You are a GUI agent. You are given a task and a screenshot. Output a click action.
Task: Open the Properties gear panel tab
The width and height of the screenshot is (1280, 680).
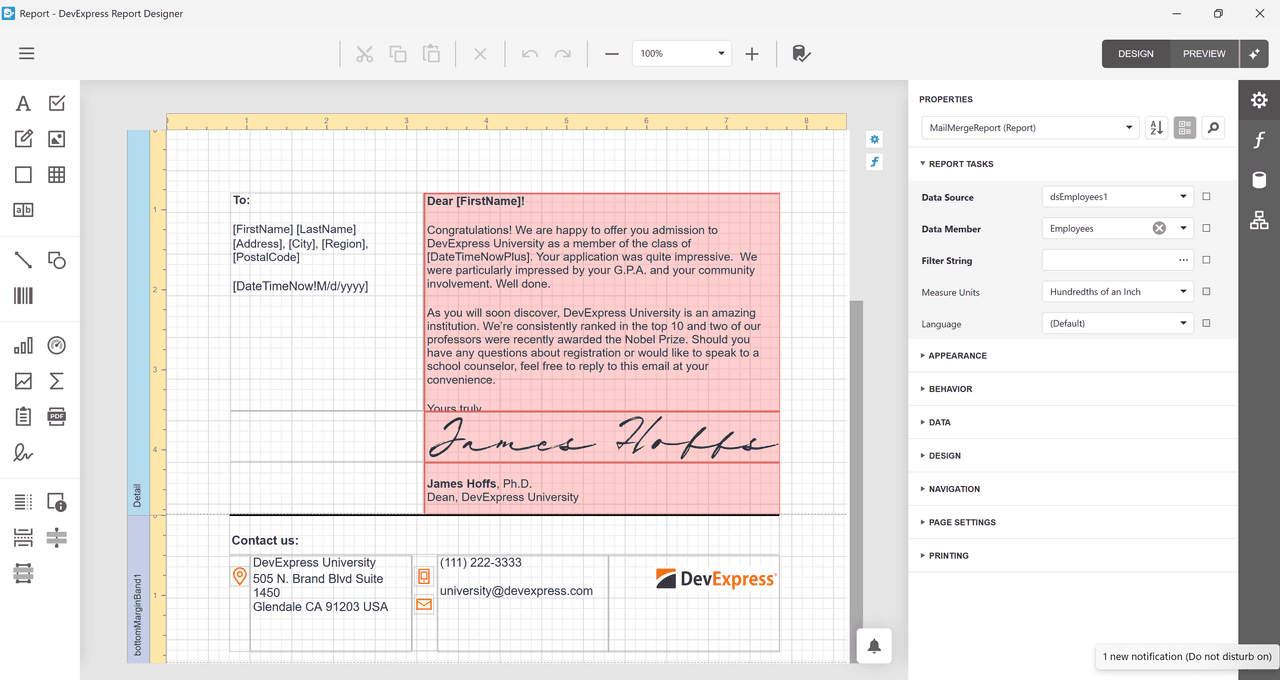[x=1259, y=100]
